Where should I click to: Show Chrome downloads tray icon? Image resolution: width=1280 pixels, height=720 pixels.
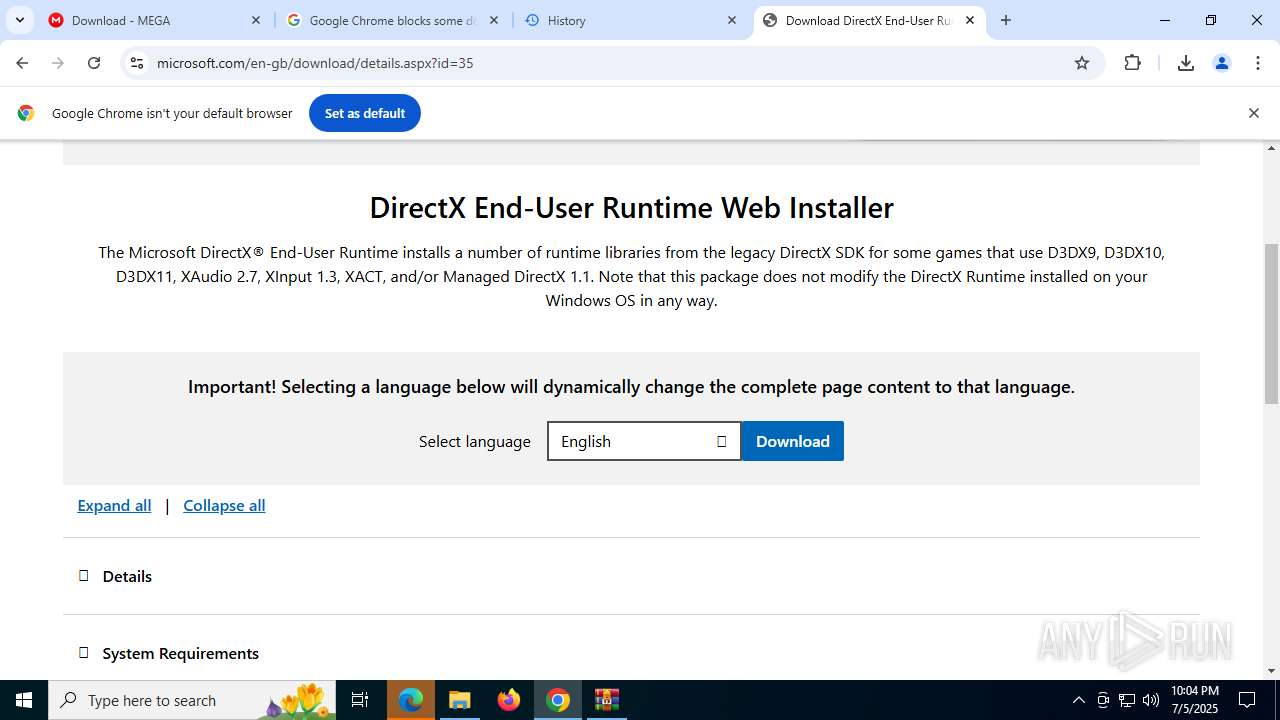pyautogui.click(x=1186, y=63)
